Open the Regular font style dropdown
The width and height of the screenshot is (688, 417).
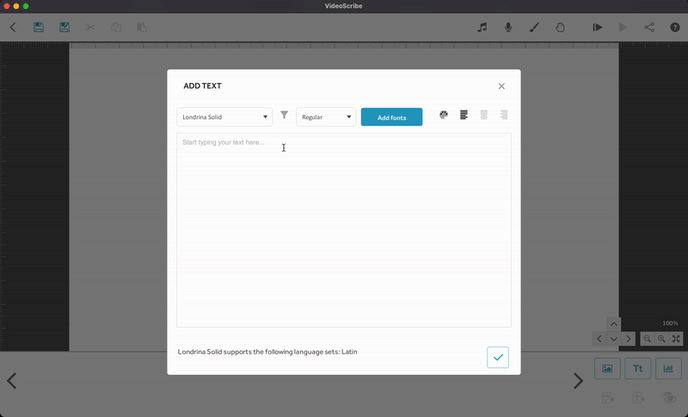tap(326, 117)
